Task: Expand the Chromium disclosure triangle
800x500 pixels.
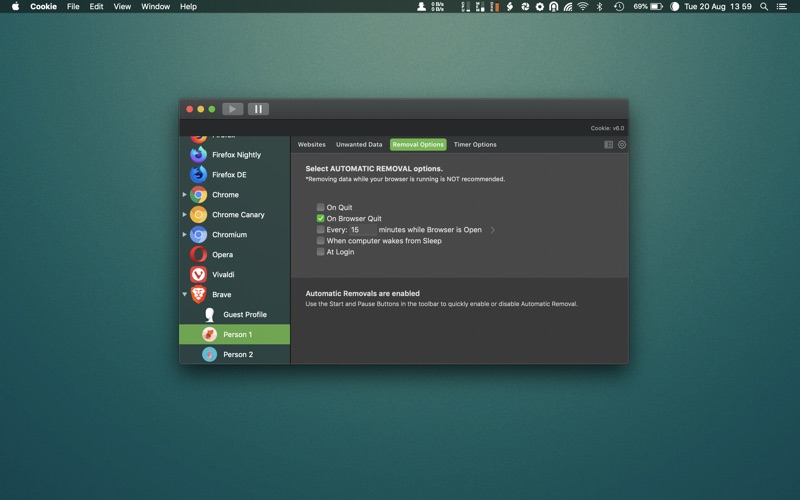Action: click(185, 235)
